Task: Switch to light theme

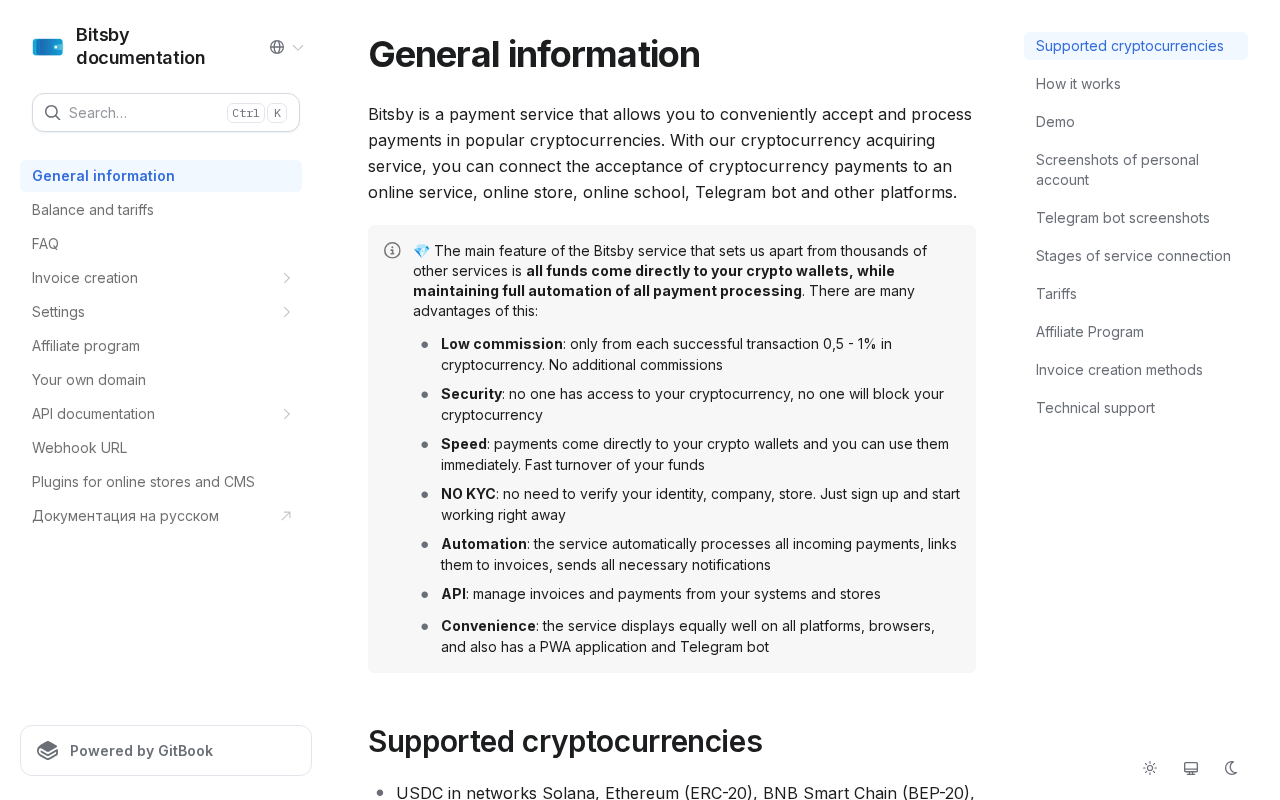Action: (x=1150, y=768)
